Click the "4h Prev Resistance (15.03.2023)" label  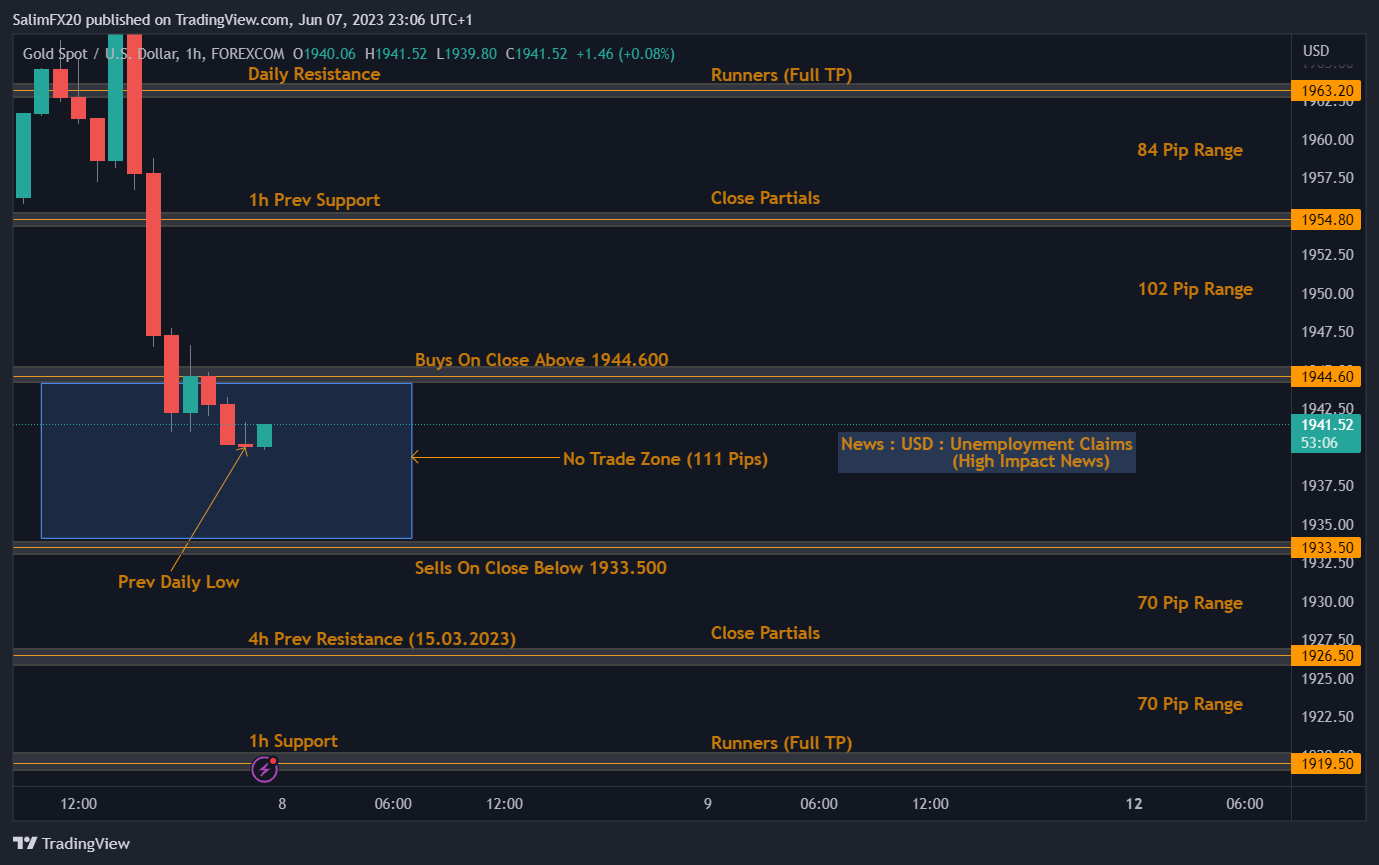[382, 639]
